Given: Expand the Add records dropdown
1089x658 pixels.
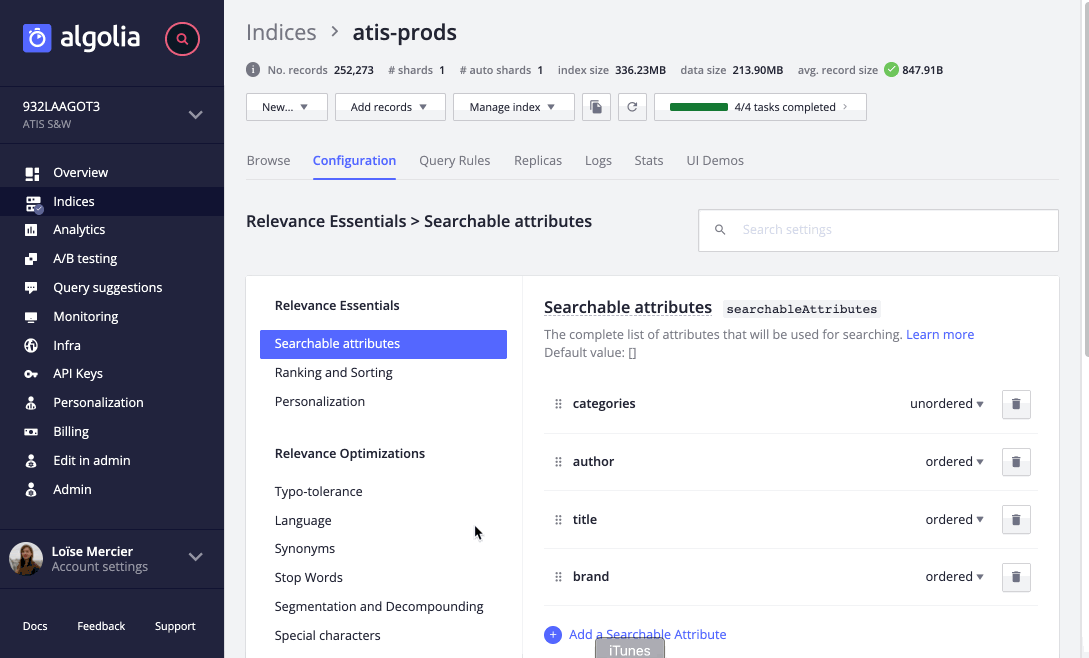Looking at the screenshot, I should click(x=390, y=107).
